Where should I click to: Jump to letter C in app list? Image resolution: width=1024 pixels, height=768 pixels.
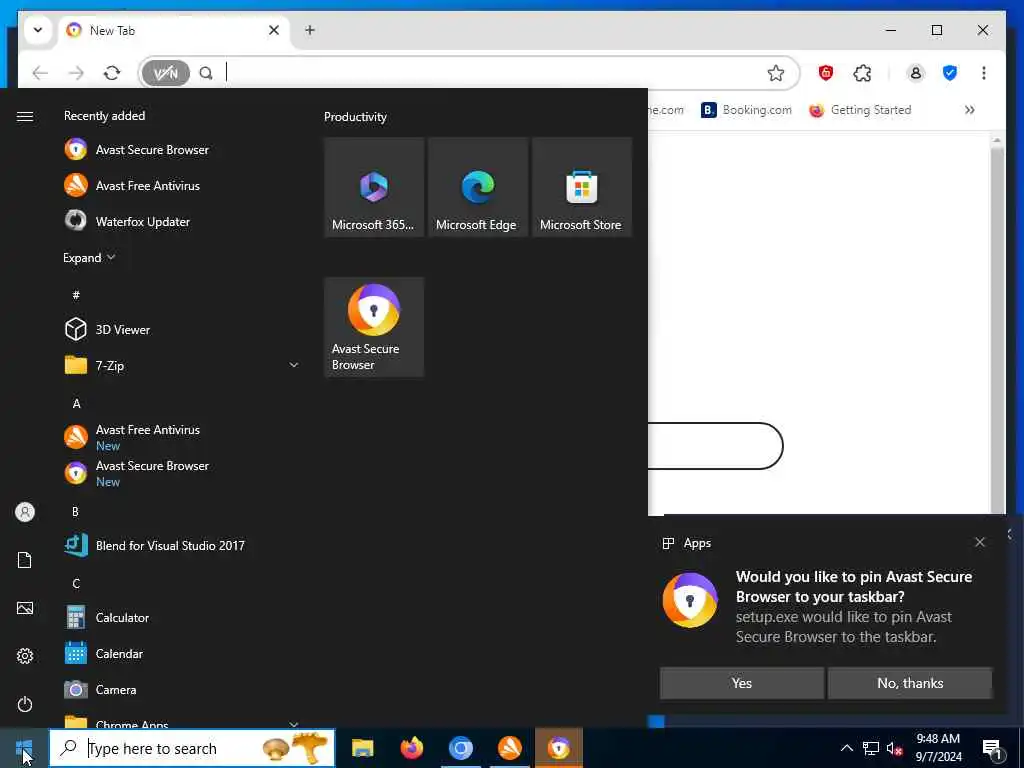click(x=76, y=583)
